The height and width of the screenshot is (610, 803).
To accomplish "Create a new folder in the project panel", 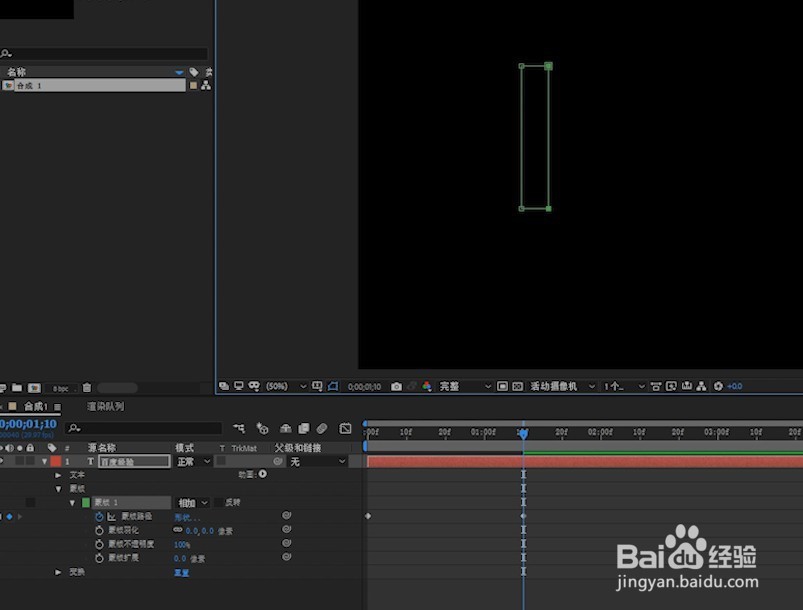I will (x=17, y=388).
